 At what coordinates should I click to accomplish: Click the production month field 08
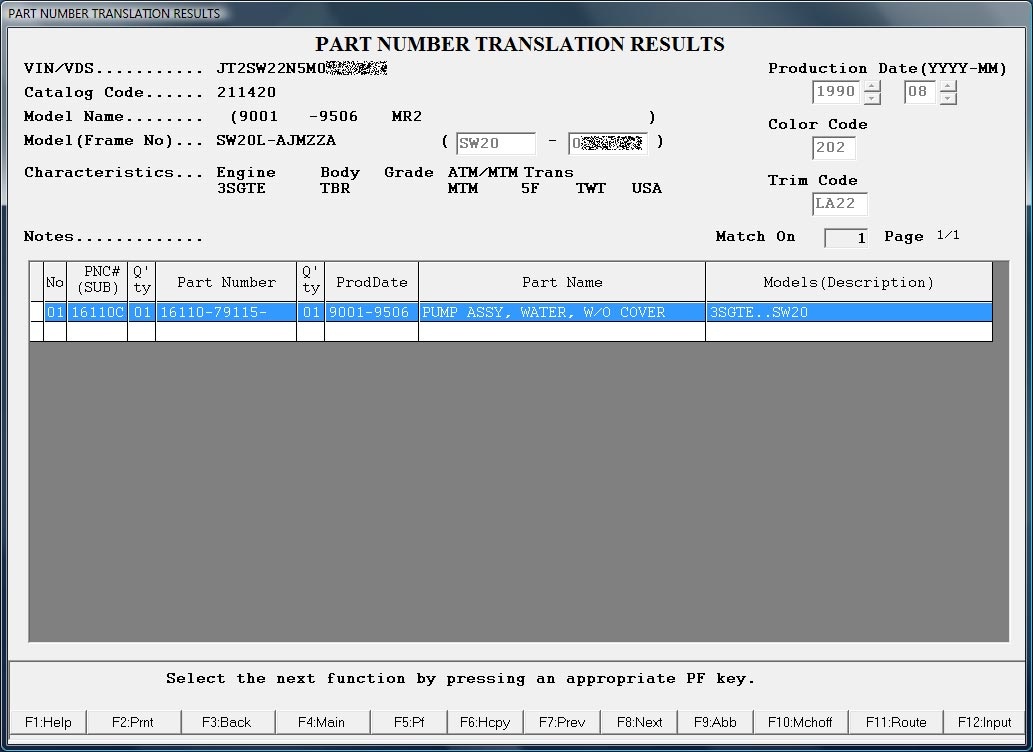(x=922, y=92)
